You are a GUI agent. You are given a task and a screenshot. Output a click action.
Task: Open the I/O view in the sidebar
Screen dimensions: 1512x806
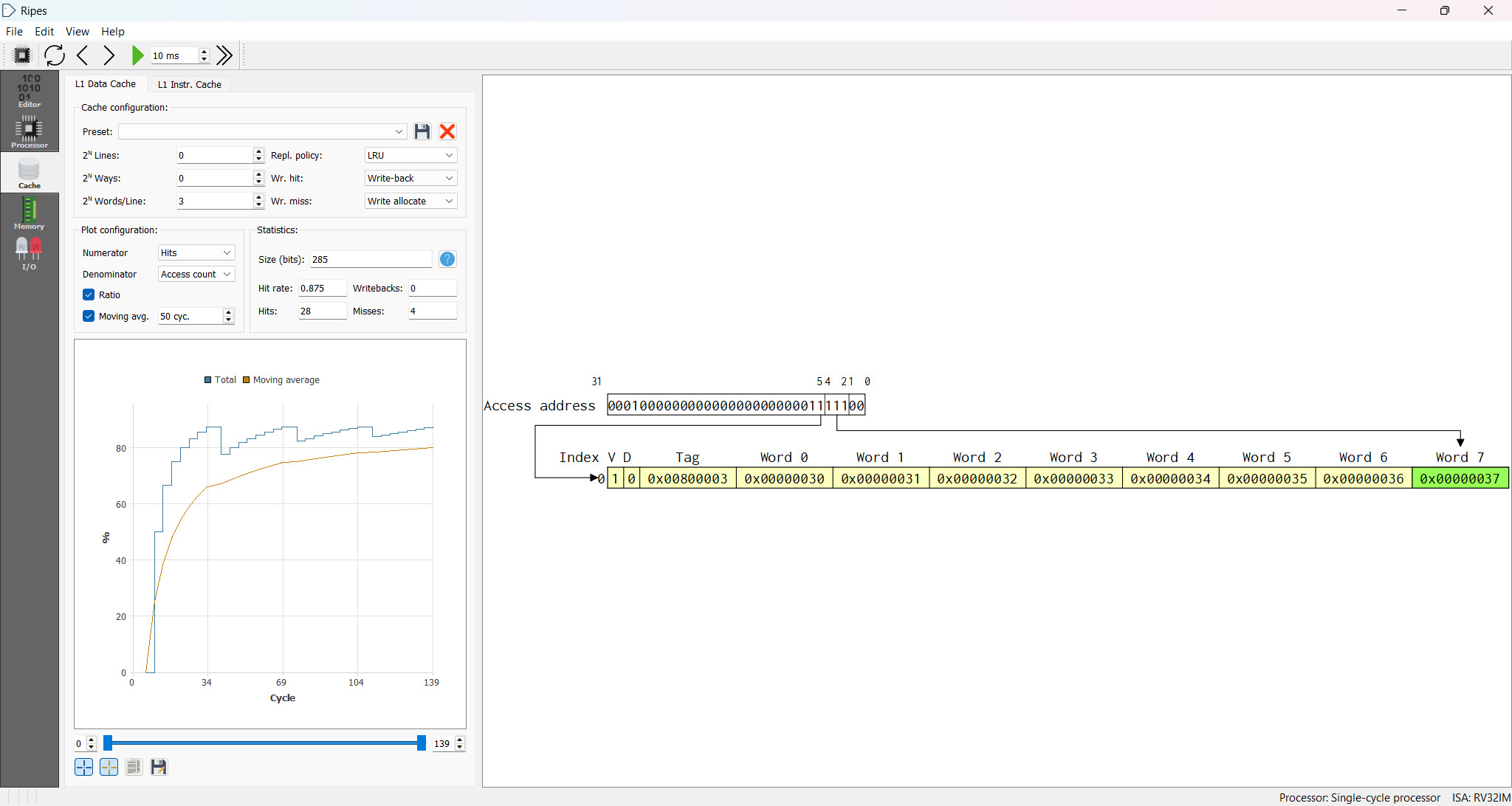[x=30, y=254]
